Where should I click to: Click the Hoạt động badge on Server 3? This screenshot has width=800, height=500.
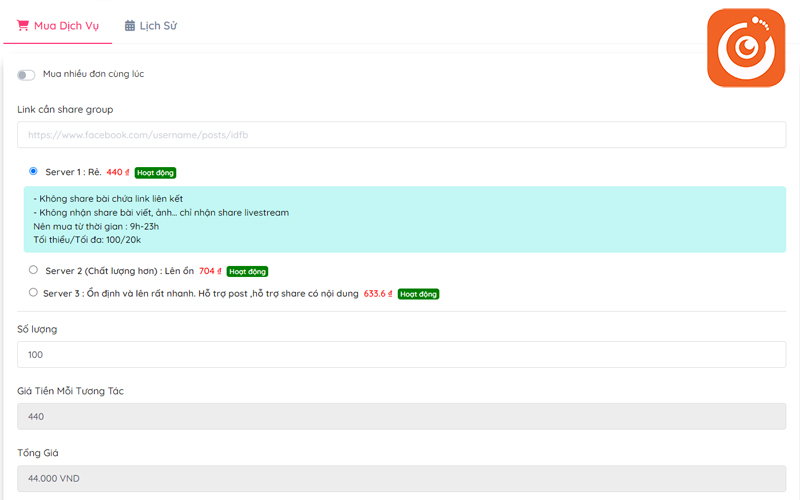[x=418, y=294]
